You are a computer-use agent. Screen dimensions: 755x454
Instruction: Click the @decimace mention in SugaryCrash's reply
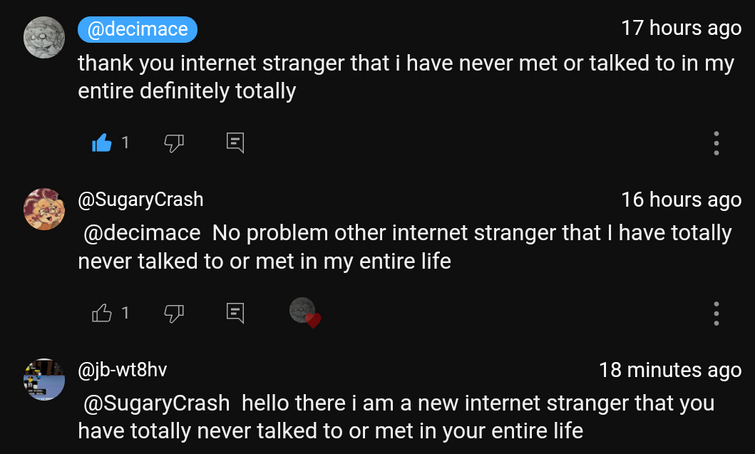click(141, 234)
